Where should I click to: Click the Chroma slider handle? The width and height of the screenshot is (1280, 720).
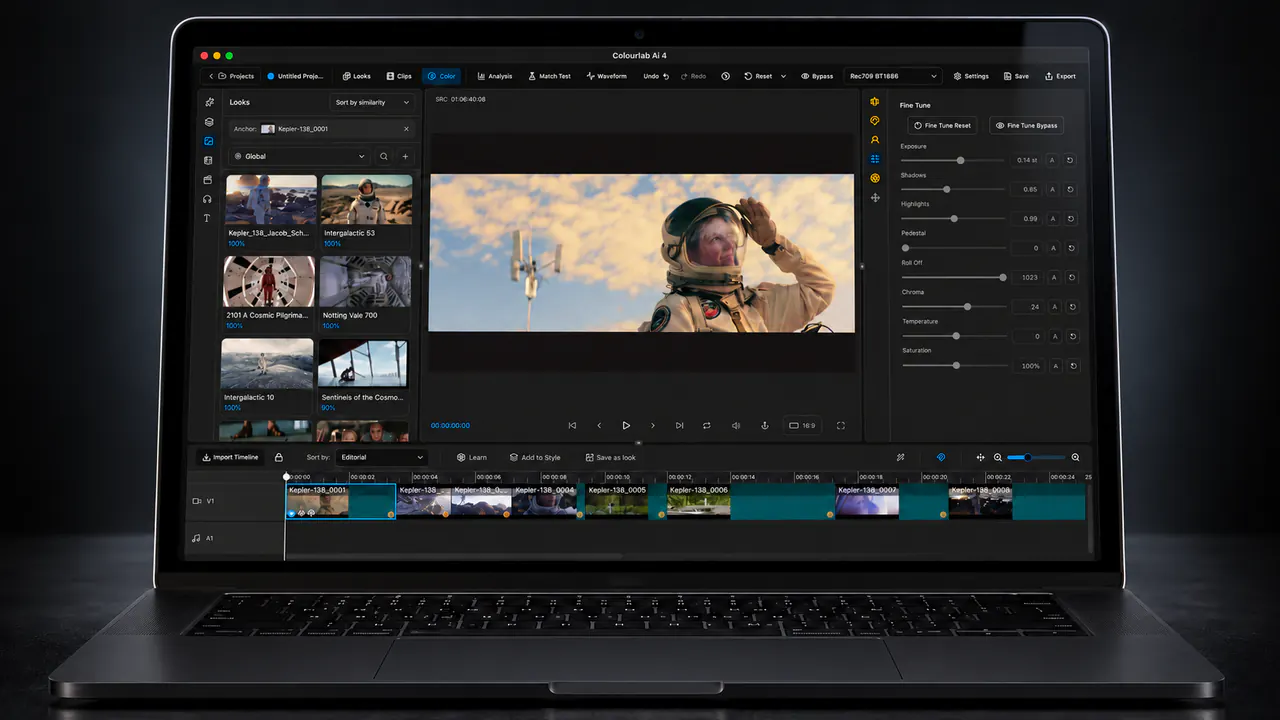coord(967,306)
